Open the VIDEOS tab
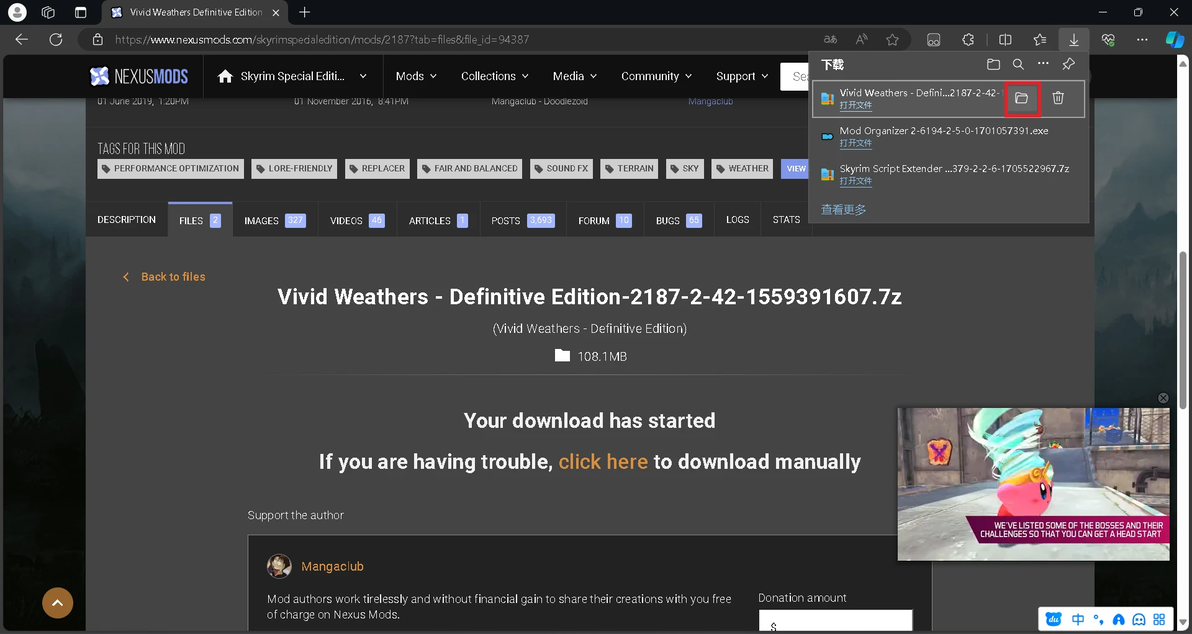 [357, 220]
